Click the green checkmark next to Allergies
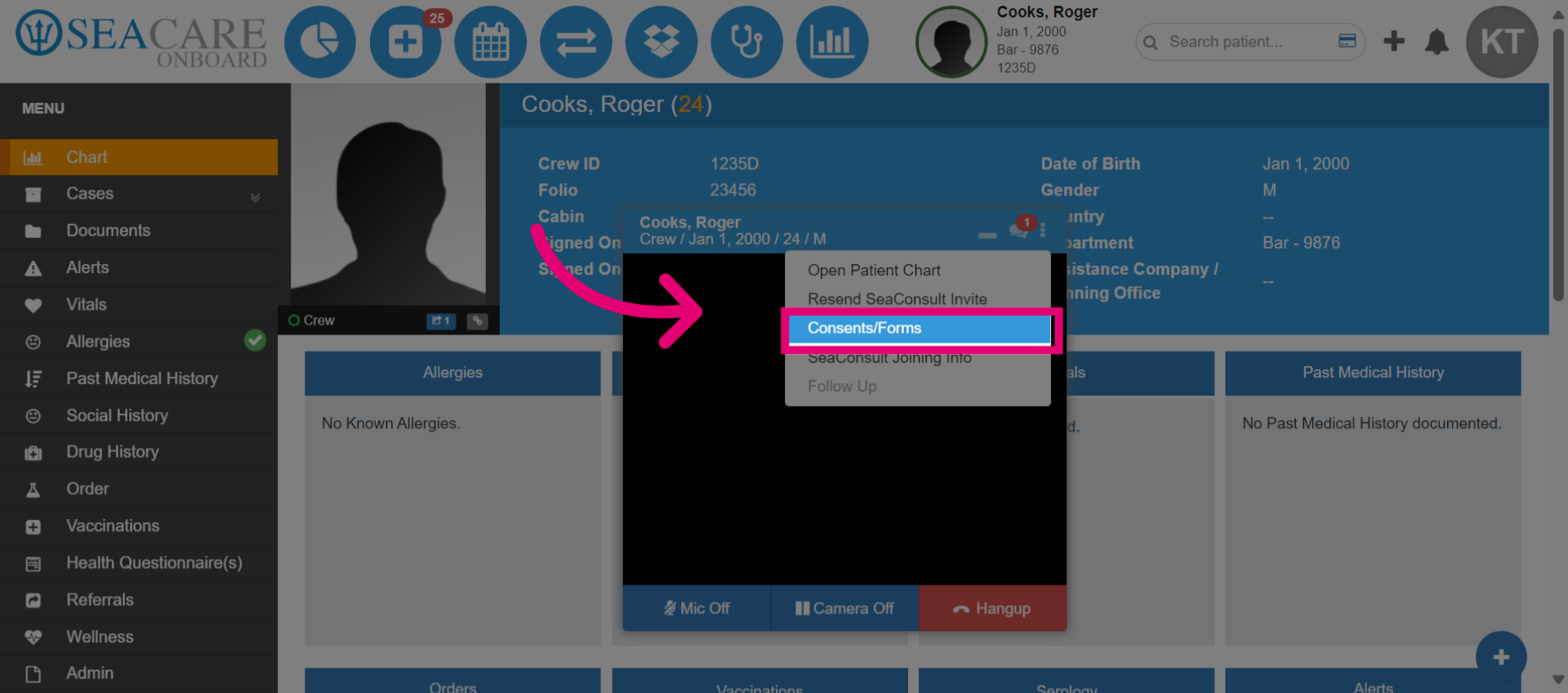1568x693 pixels. tap(255, 340)
